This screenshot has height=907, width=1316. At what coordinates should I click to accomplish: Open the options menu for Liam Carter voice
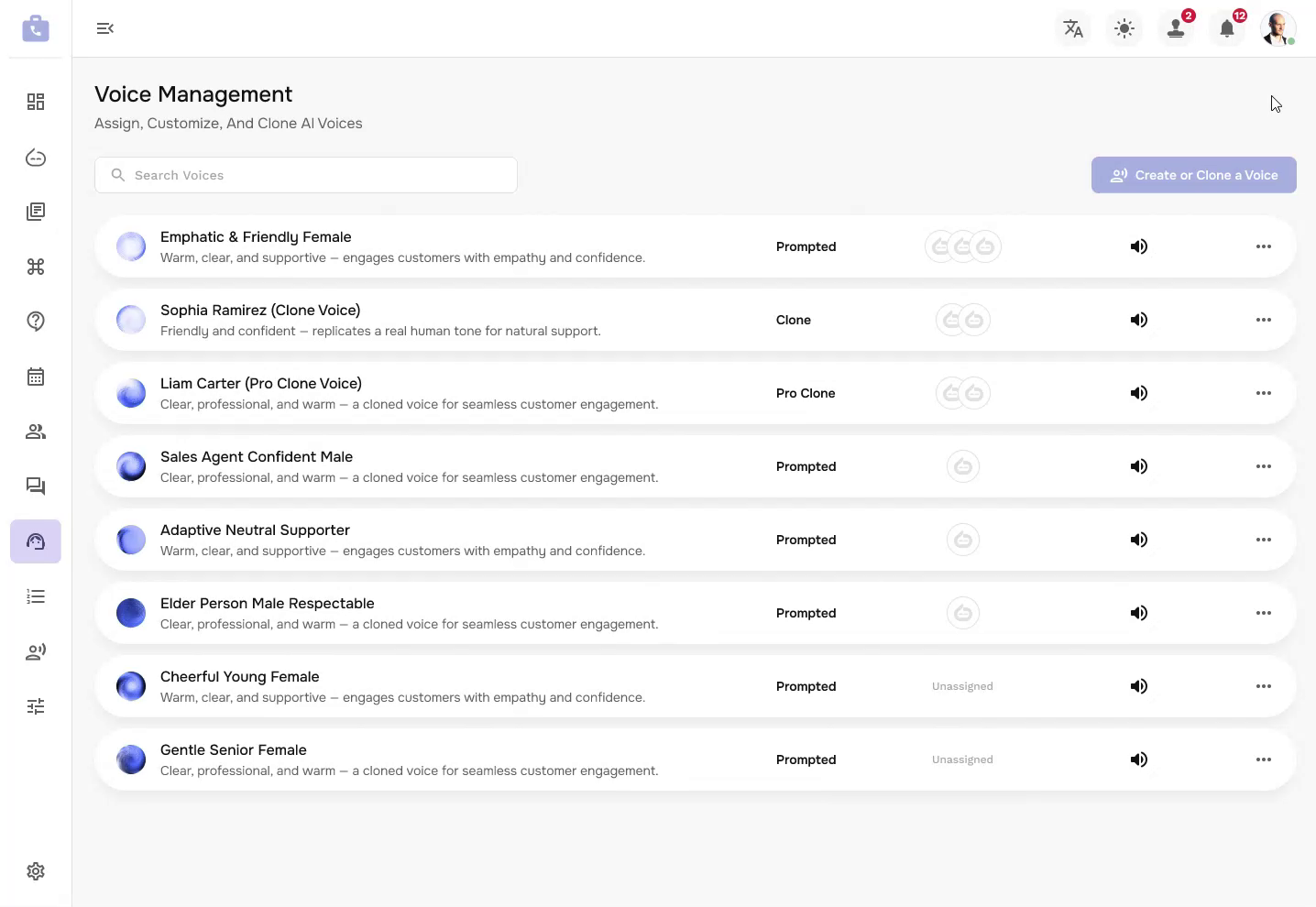(x=1264, y=393)
